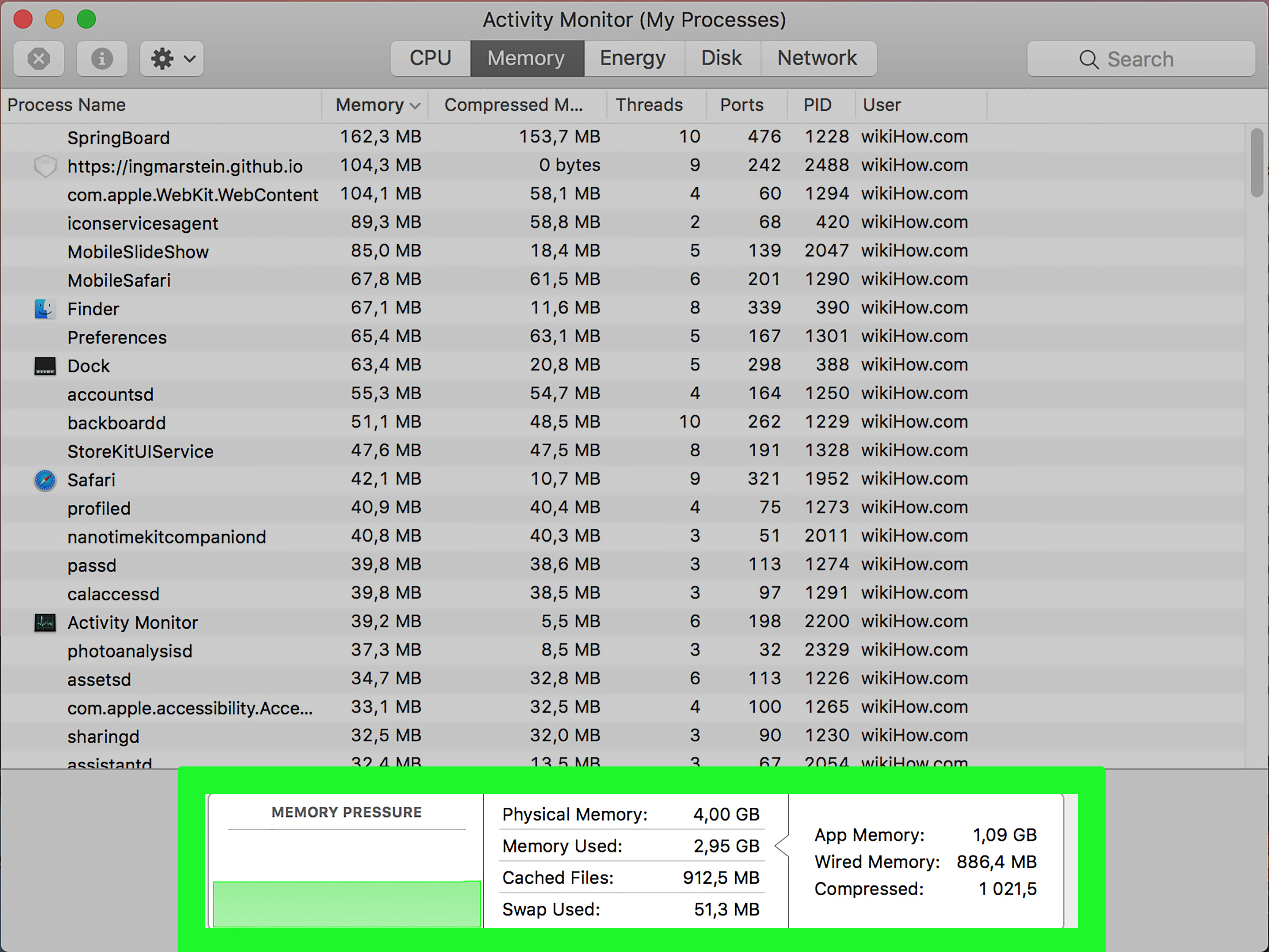The width and height of the screenshot is (1269, 952).
Task: Switch to the CPU tab
Action: [x=430, y=58]
